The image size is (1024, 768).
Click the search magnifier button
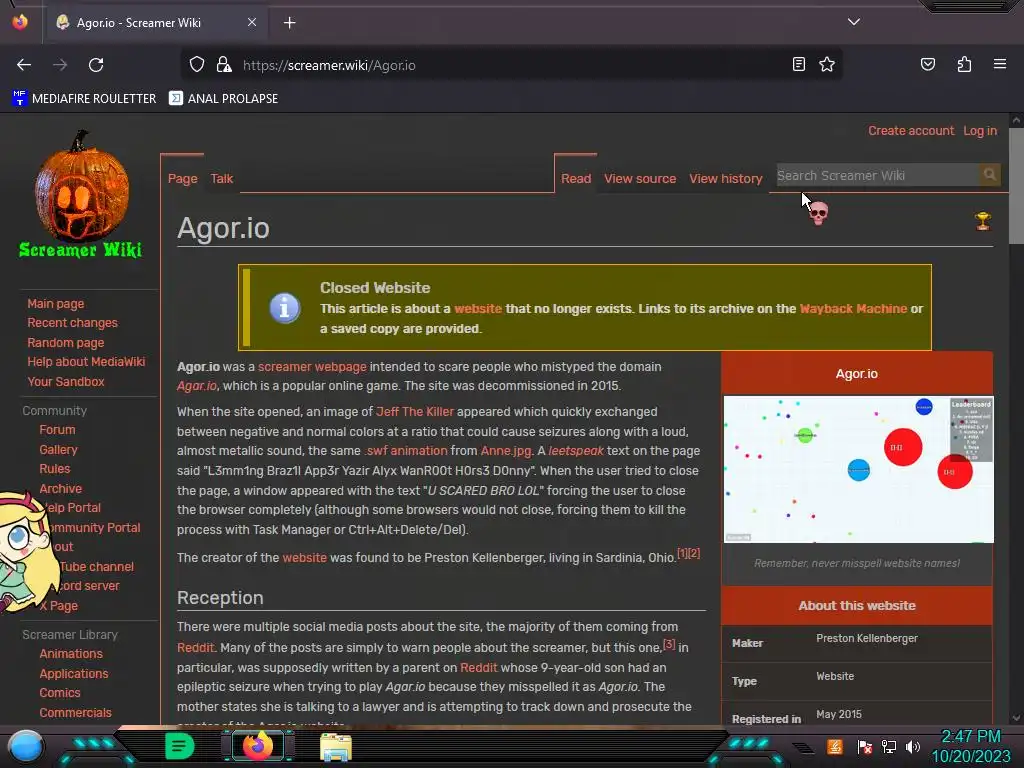pos(989,175)
